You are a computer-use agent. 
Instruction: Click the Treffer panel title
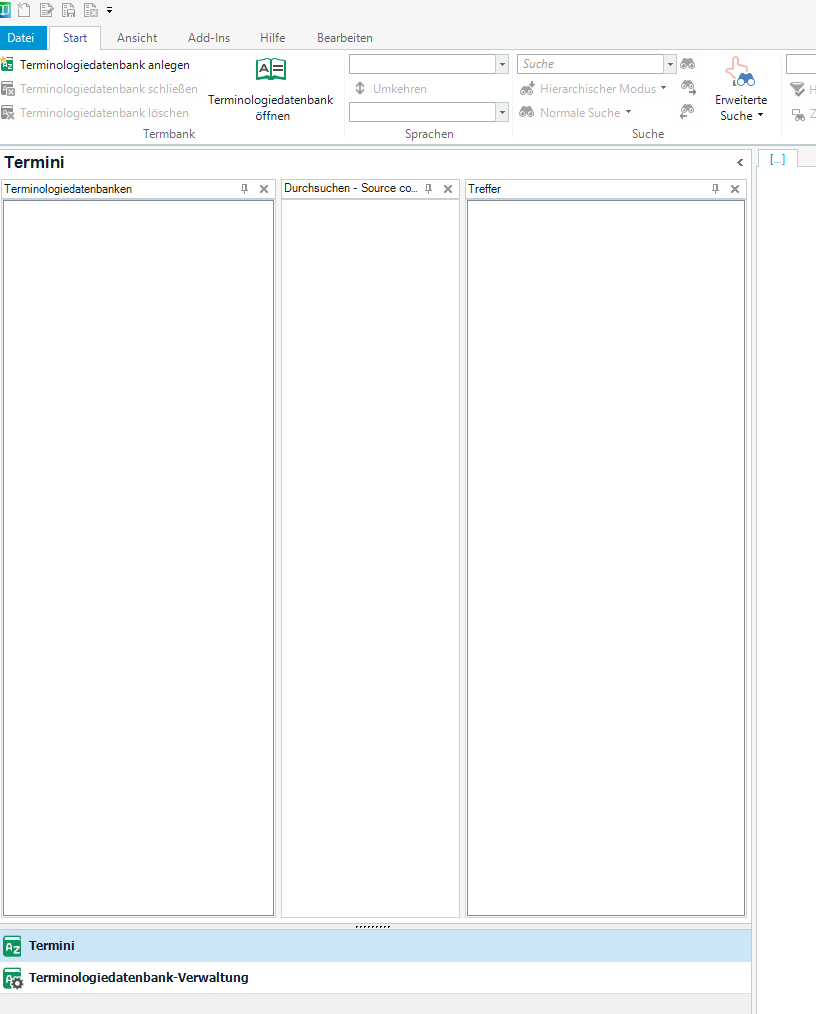(484, 189)
